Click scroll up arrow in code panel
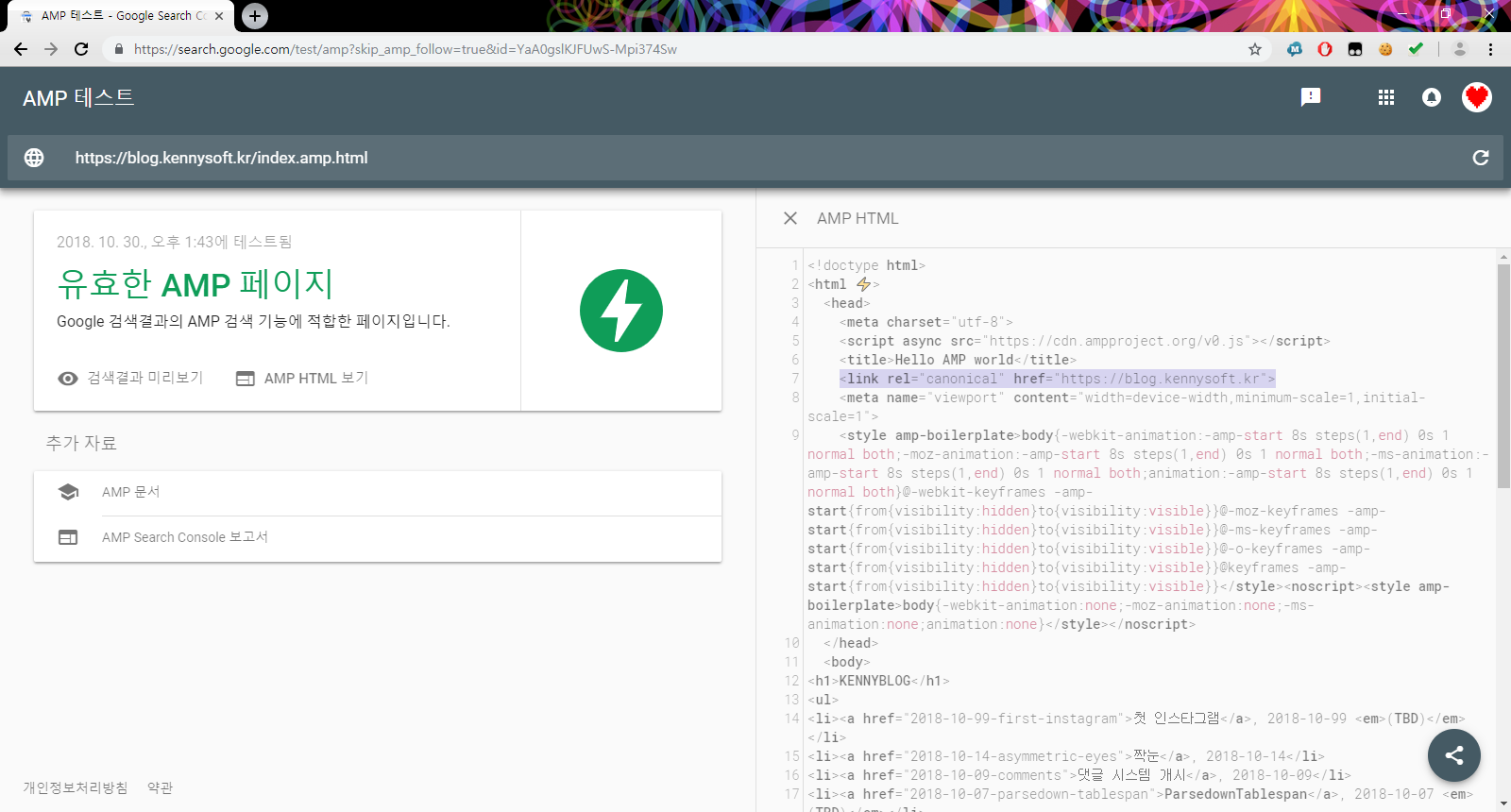The image size is (1511, 812). [x=1503, y=256]
